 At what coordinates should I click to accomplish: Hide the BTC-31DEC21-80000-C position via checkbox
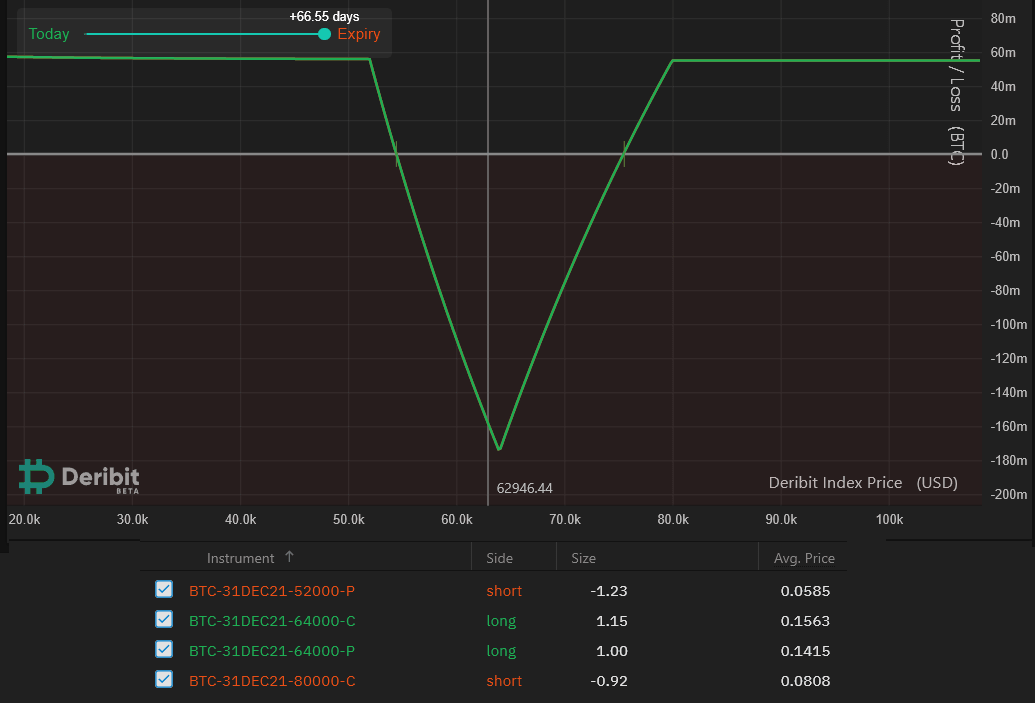[164, 680]
